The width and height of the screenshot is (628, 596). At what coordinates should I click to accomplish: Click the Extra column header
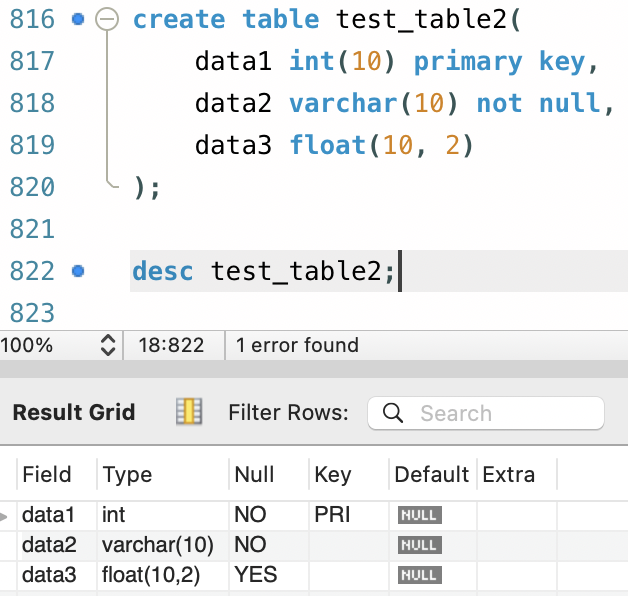tap(517, 475)
